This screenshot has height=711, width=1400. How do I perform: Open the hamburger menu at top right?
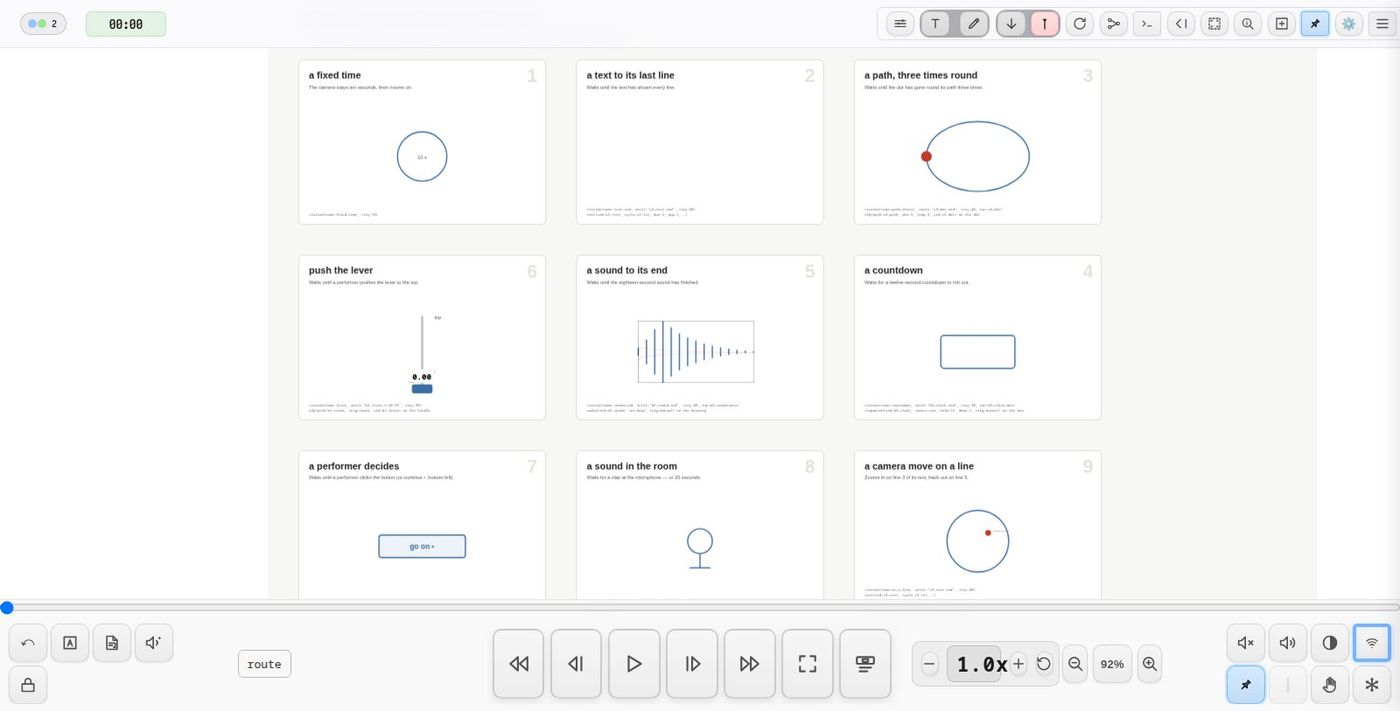tap(1382, 24)
